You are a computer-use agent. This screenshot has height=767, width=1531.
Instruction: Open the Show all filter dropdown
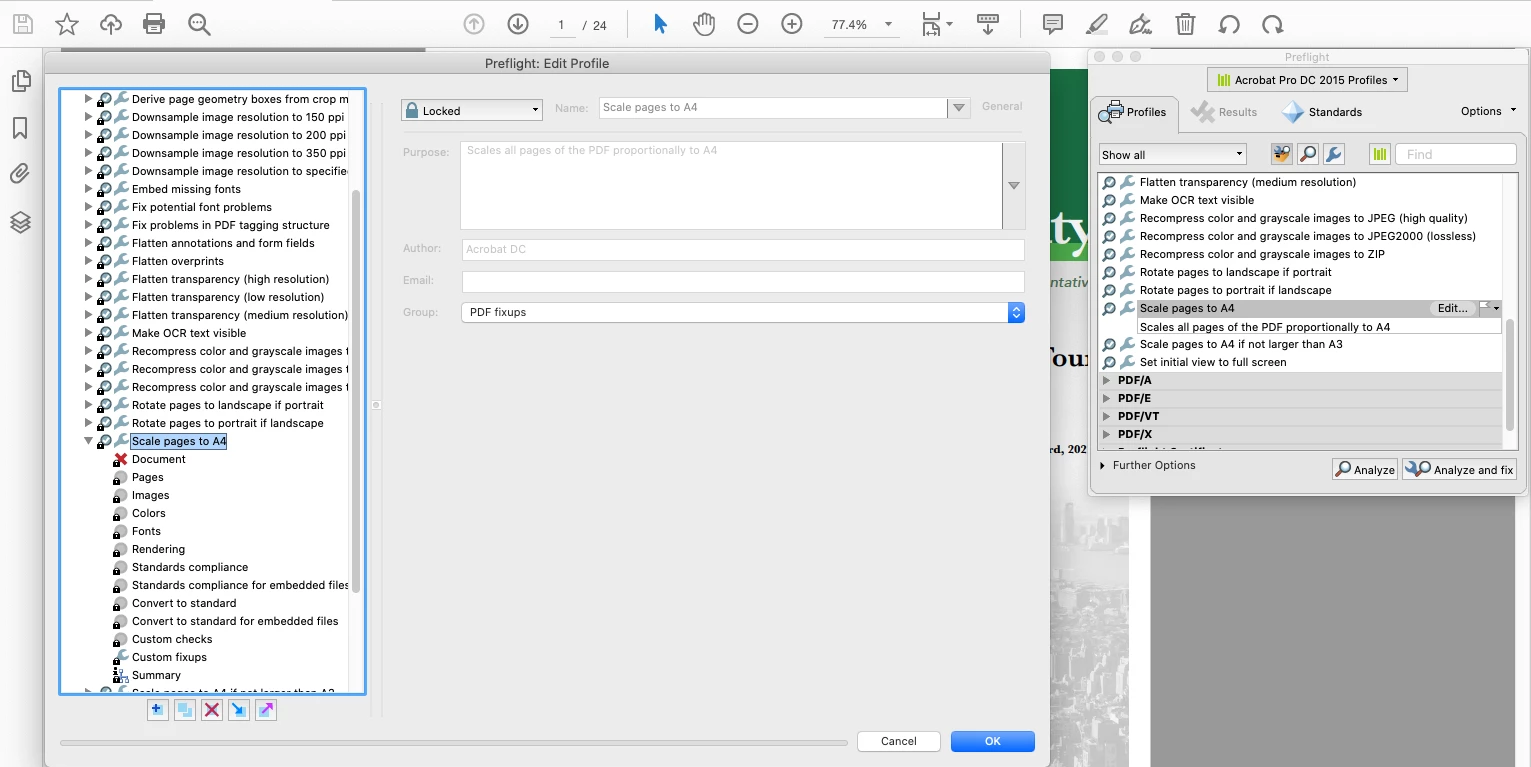[1173, 154]
